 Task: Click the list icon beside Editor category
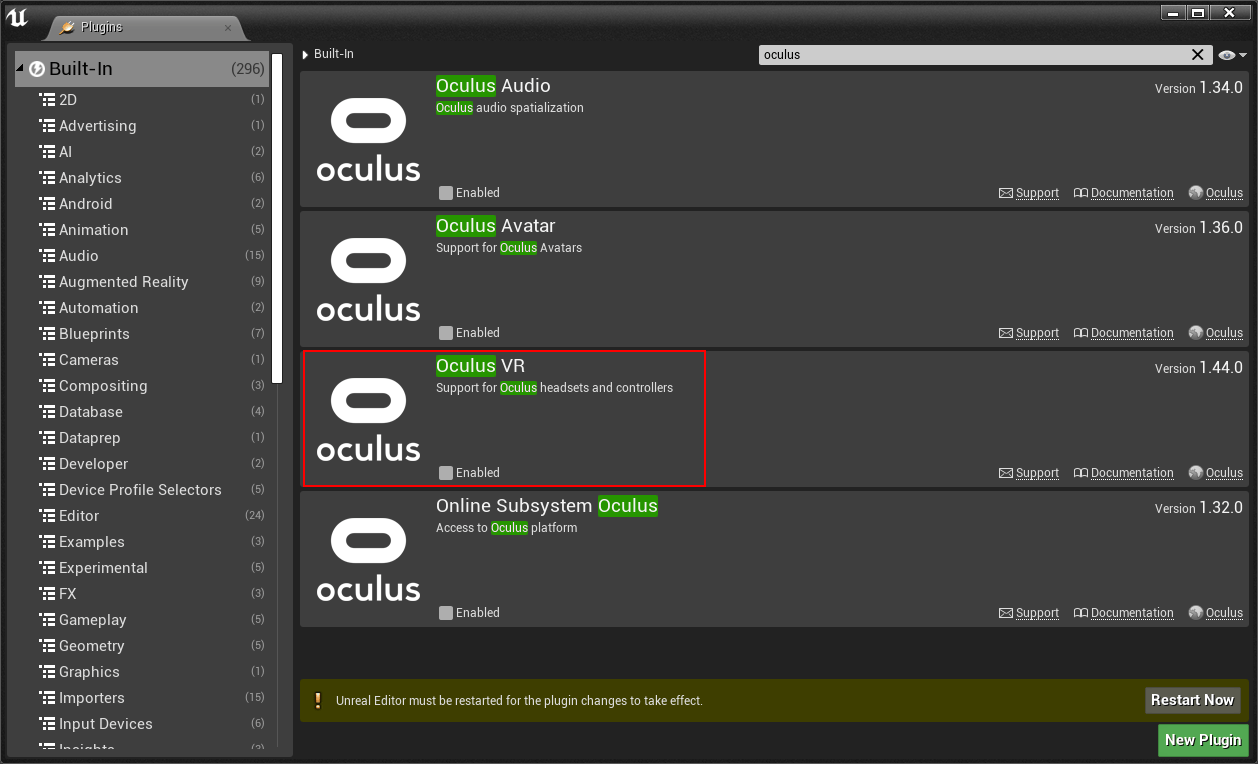click(x=47, y=516)
